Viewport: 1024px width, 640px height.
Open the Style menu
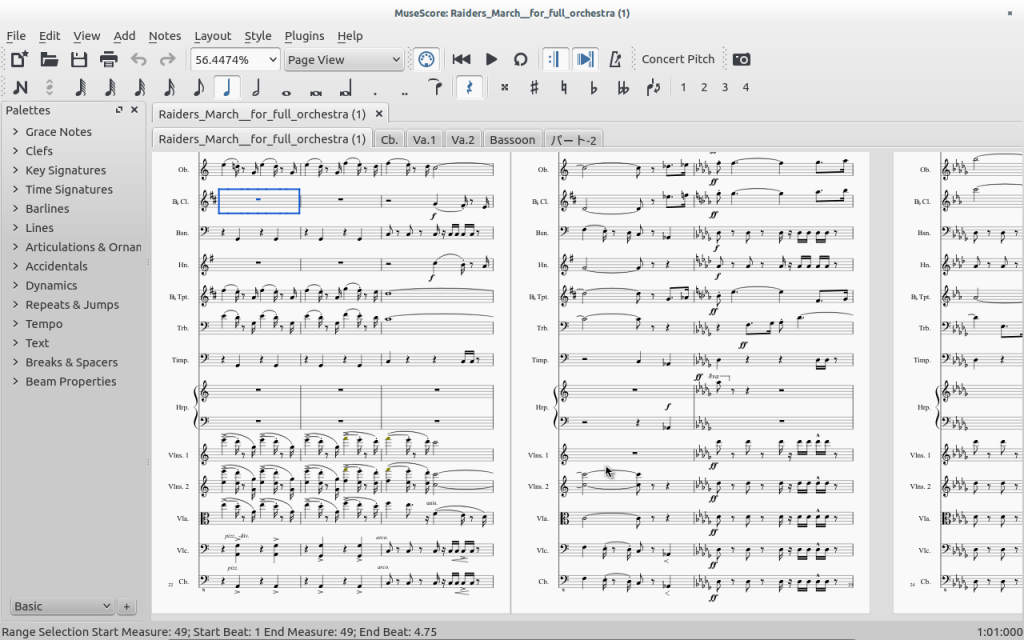[x=258, y=36]
